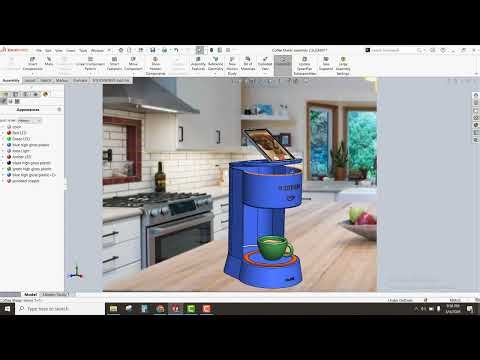Select the Move Component tool

pyautogui.click(x=133, y=63)
